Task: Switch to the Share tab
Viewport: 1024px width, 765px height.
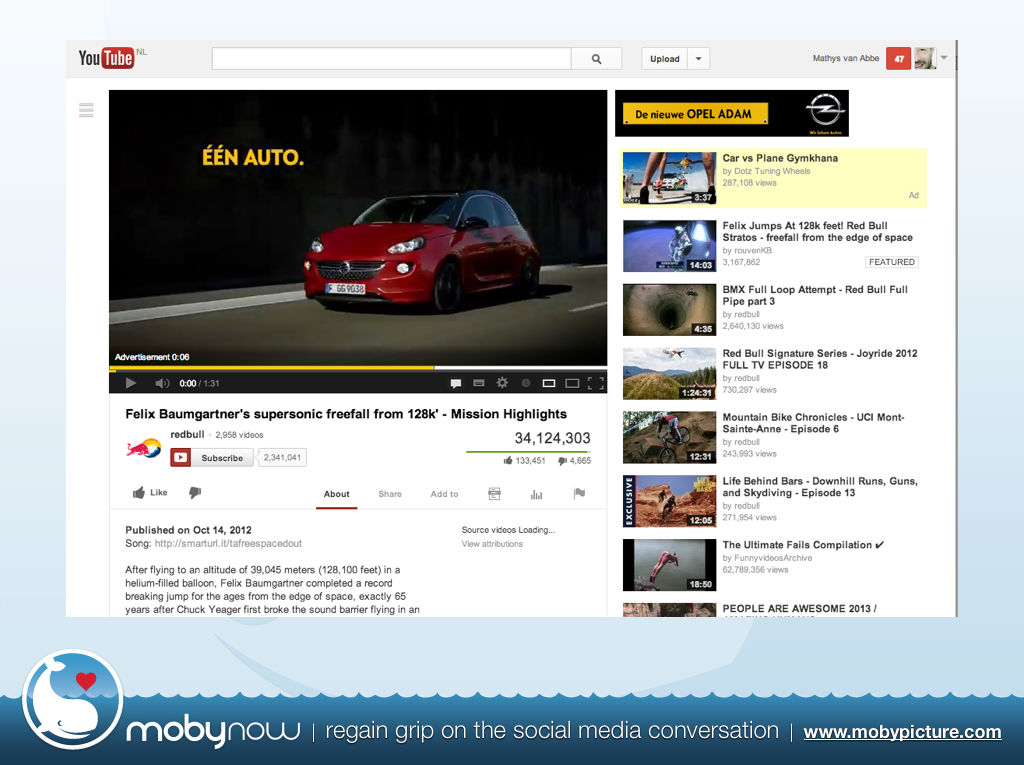Action: pos(390,494)
